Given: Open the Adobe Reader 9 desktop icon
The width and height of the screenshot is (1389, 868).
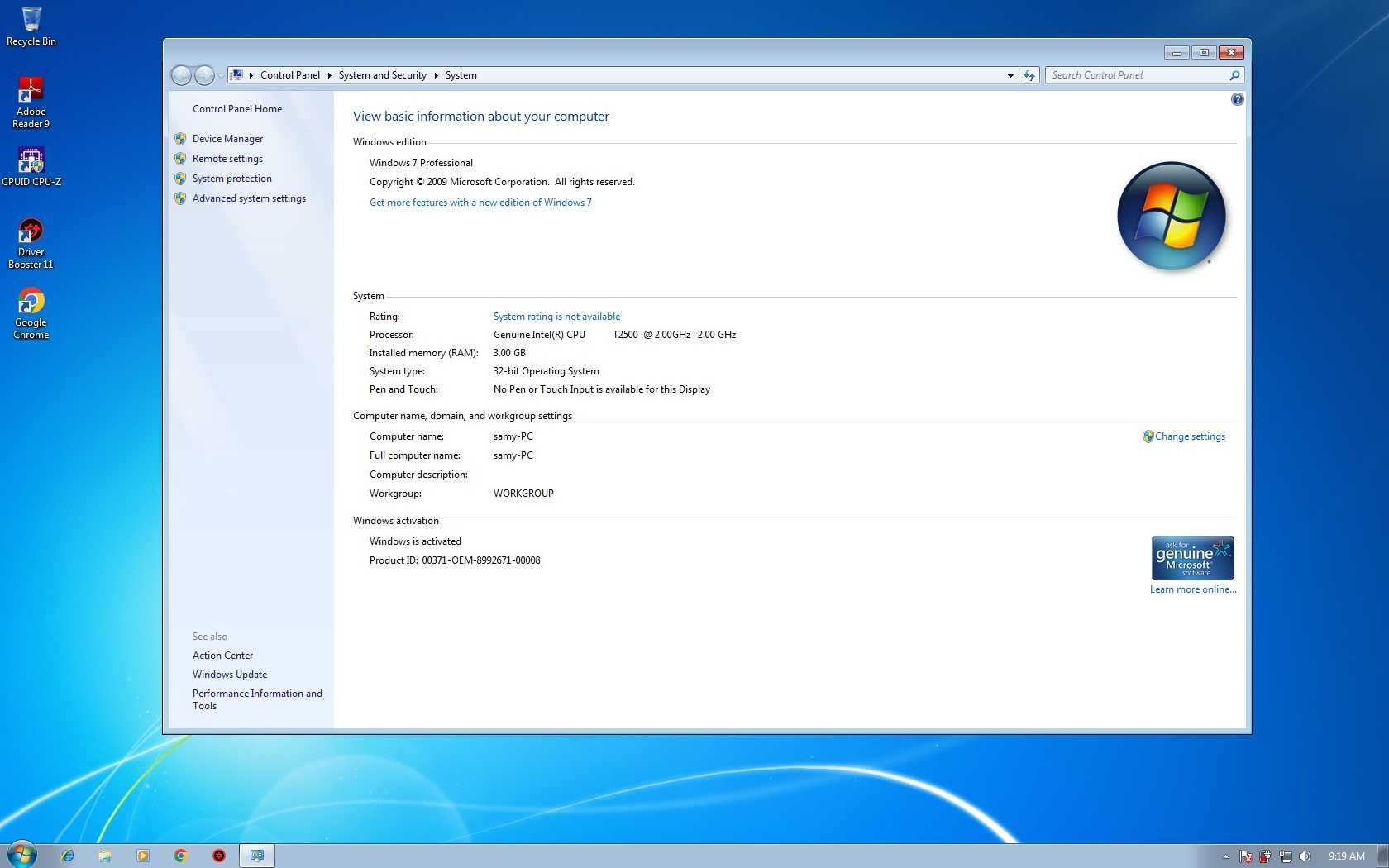Looking at the screenshot, I should point(31,103).
